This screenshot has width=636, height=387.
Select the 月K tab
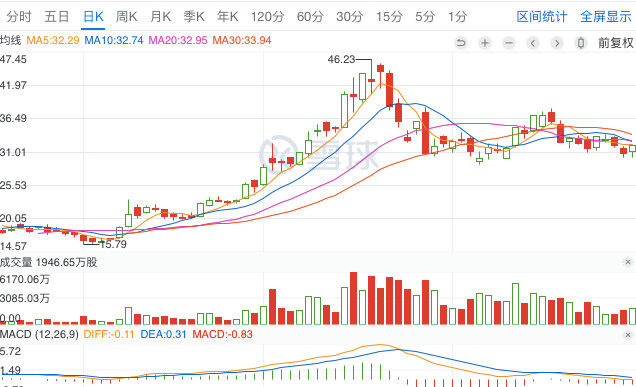coord(160,17)
